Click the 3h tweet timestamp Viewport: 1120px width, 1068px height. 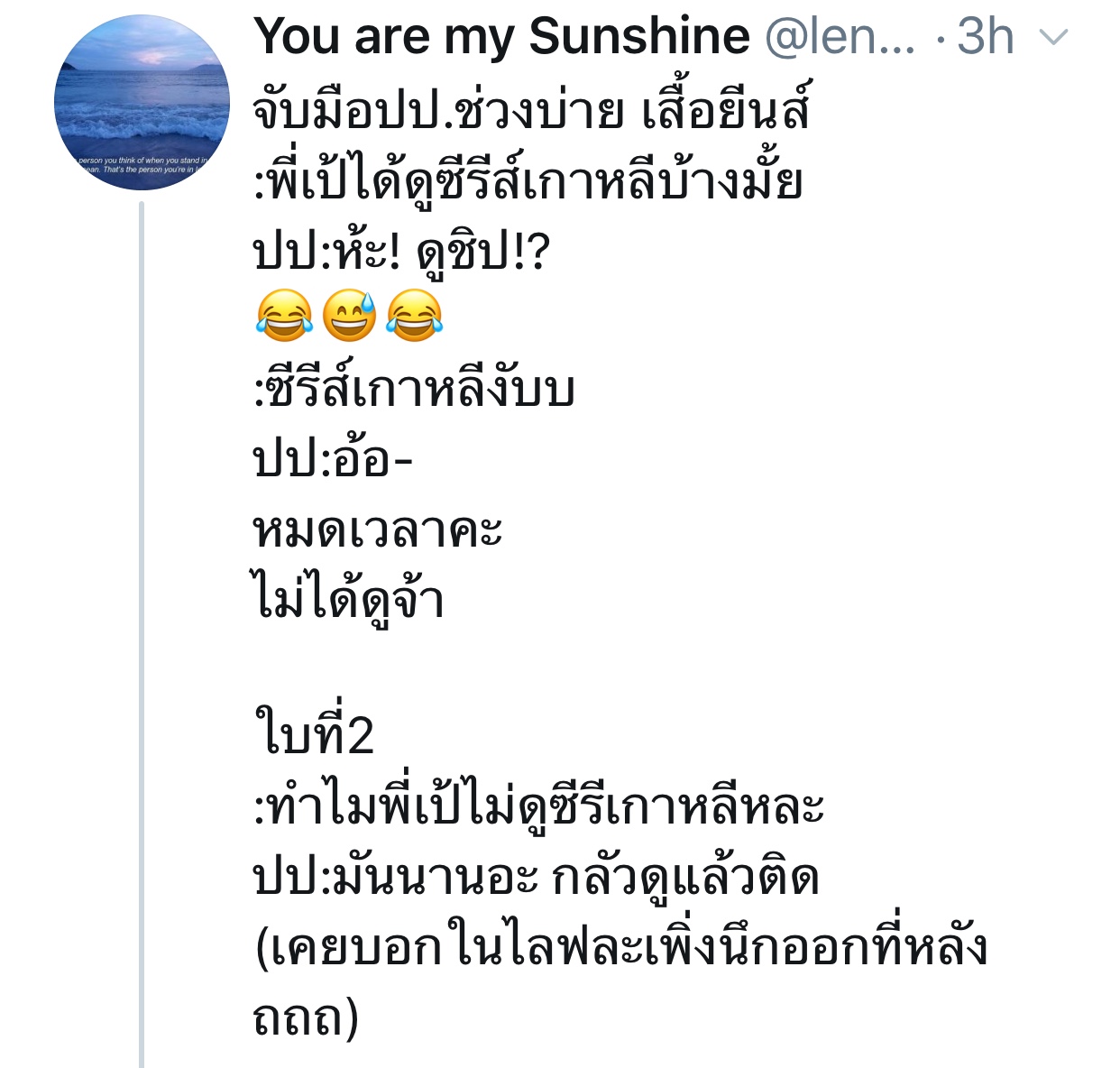point(985,38)
